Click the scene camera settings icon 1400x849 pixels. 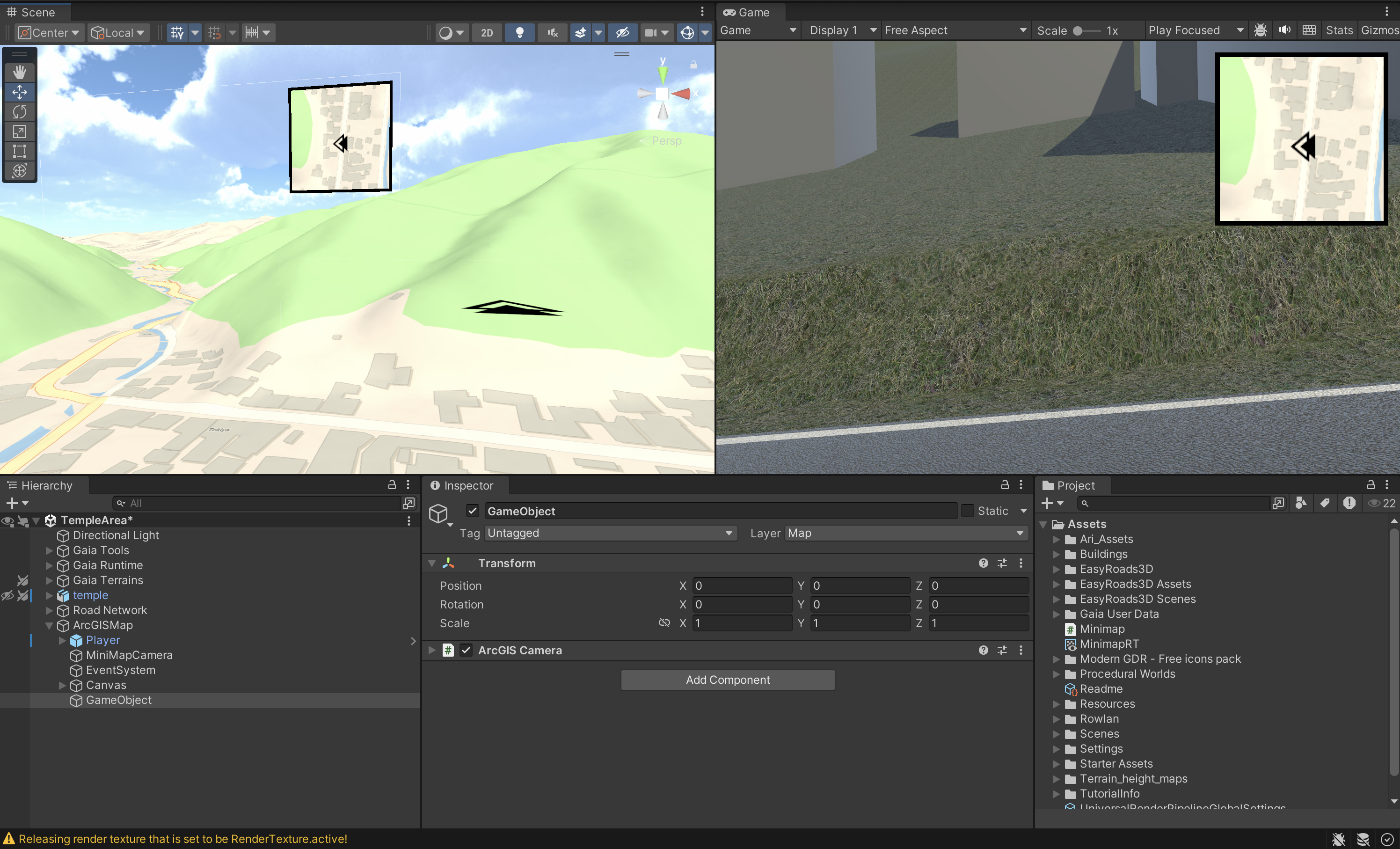tap(651, 32)
